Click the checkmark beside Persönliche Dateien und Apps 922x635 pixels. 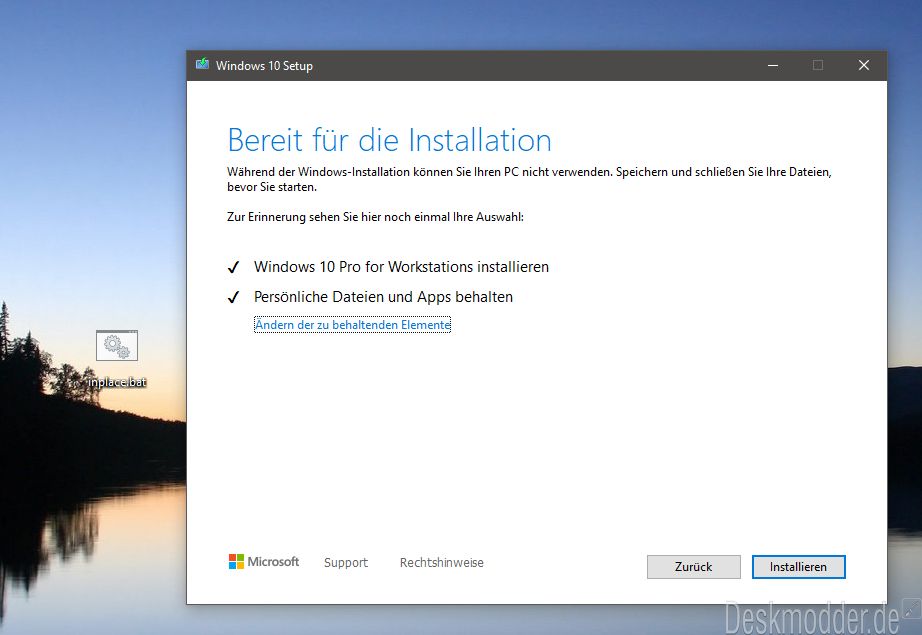pos(233,298)
